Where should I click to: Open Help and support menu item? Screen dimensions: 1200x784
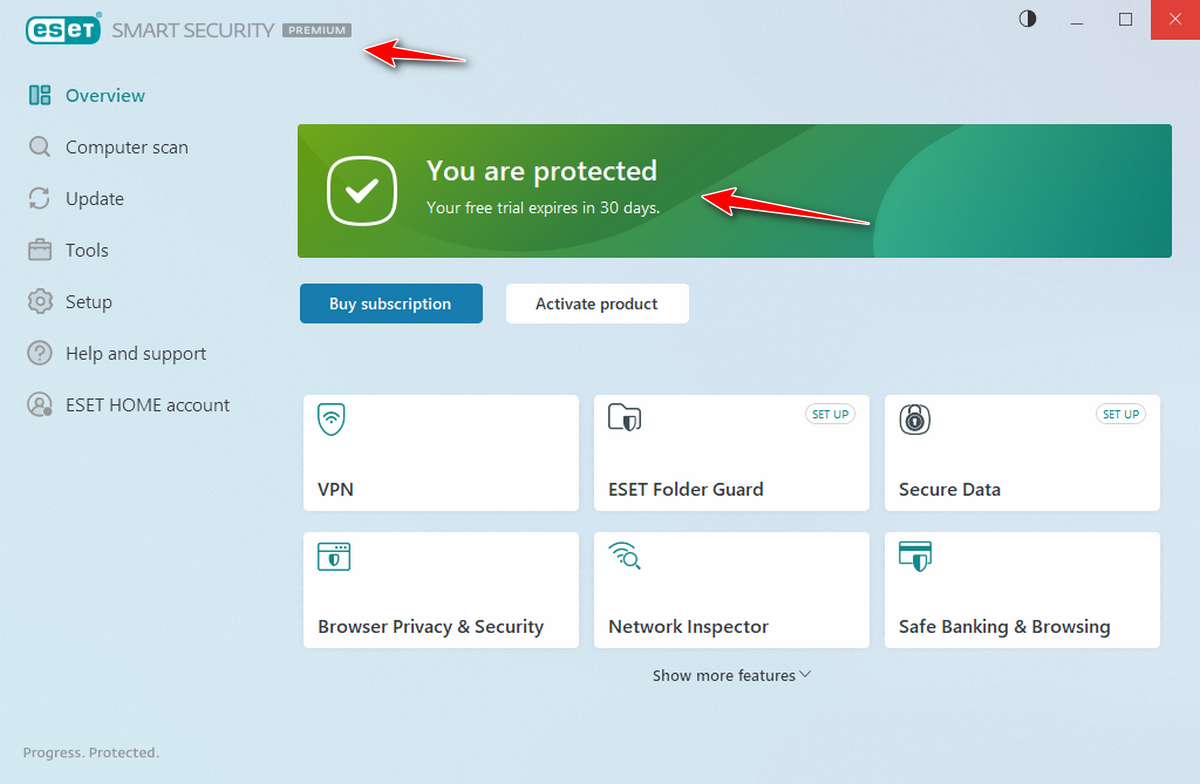pyautogui.click(x=135, y=354)
